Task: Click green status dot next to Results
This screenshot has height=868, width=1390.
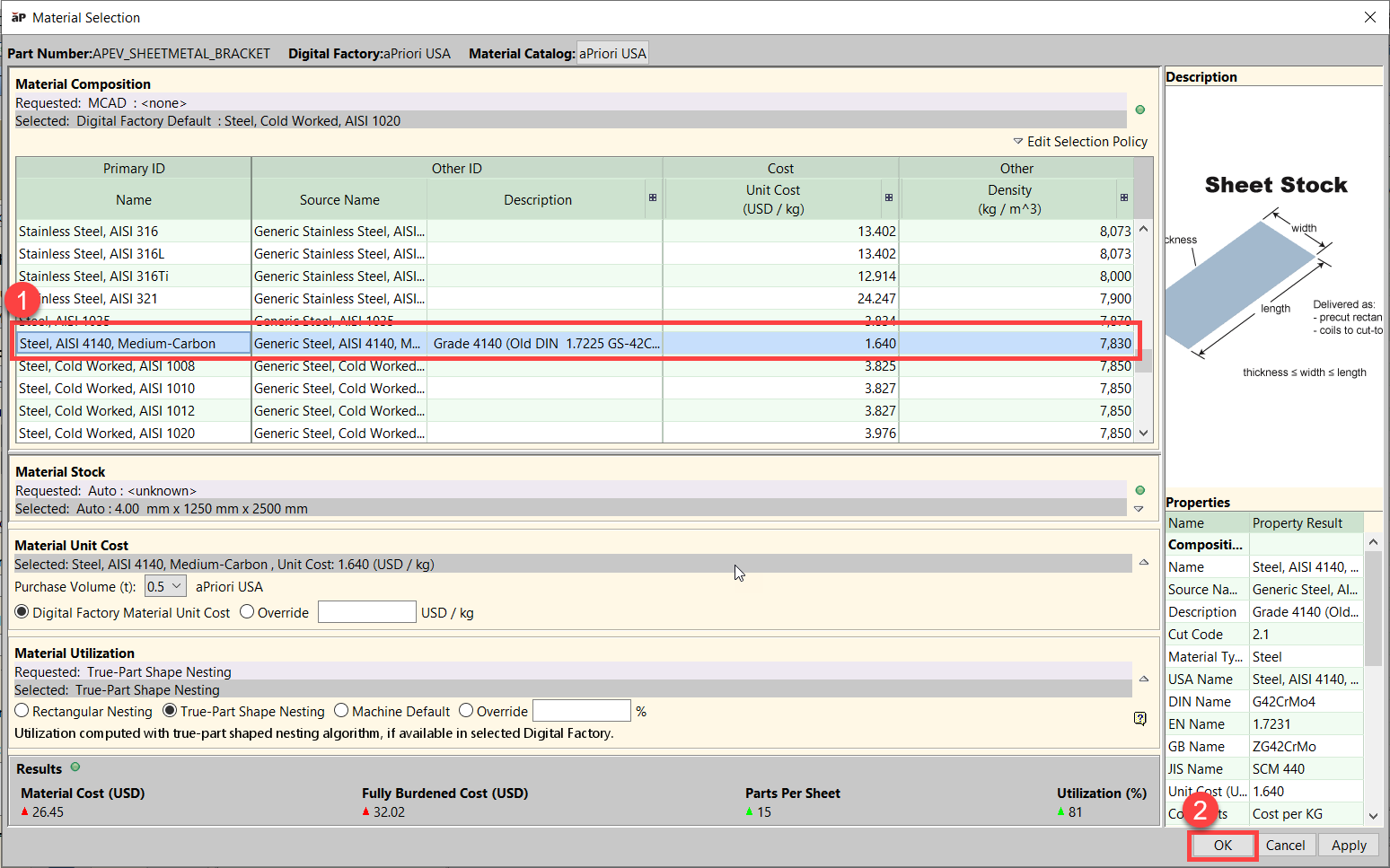Action: coord(75,767)
